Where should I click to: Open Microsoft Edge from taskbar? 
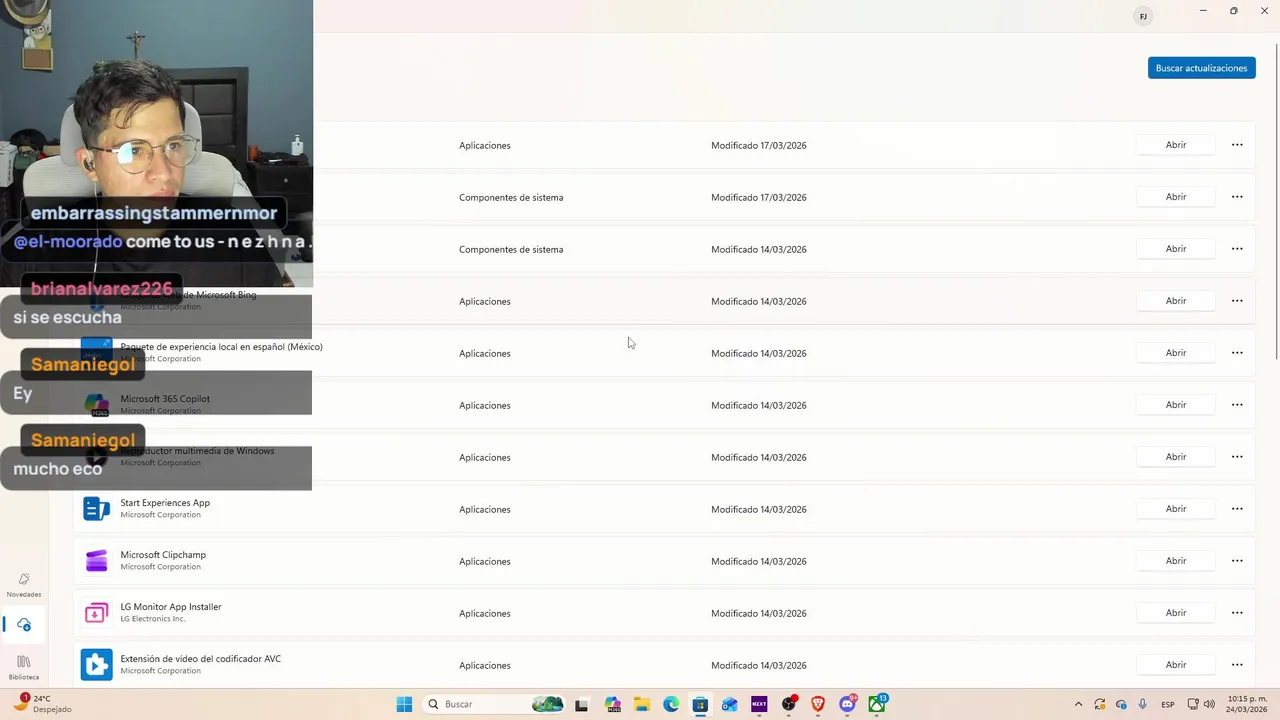click(671, 704)
